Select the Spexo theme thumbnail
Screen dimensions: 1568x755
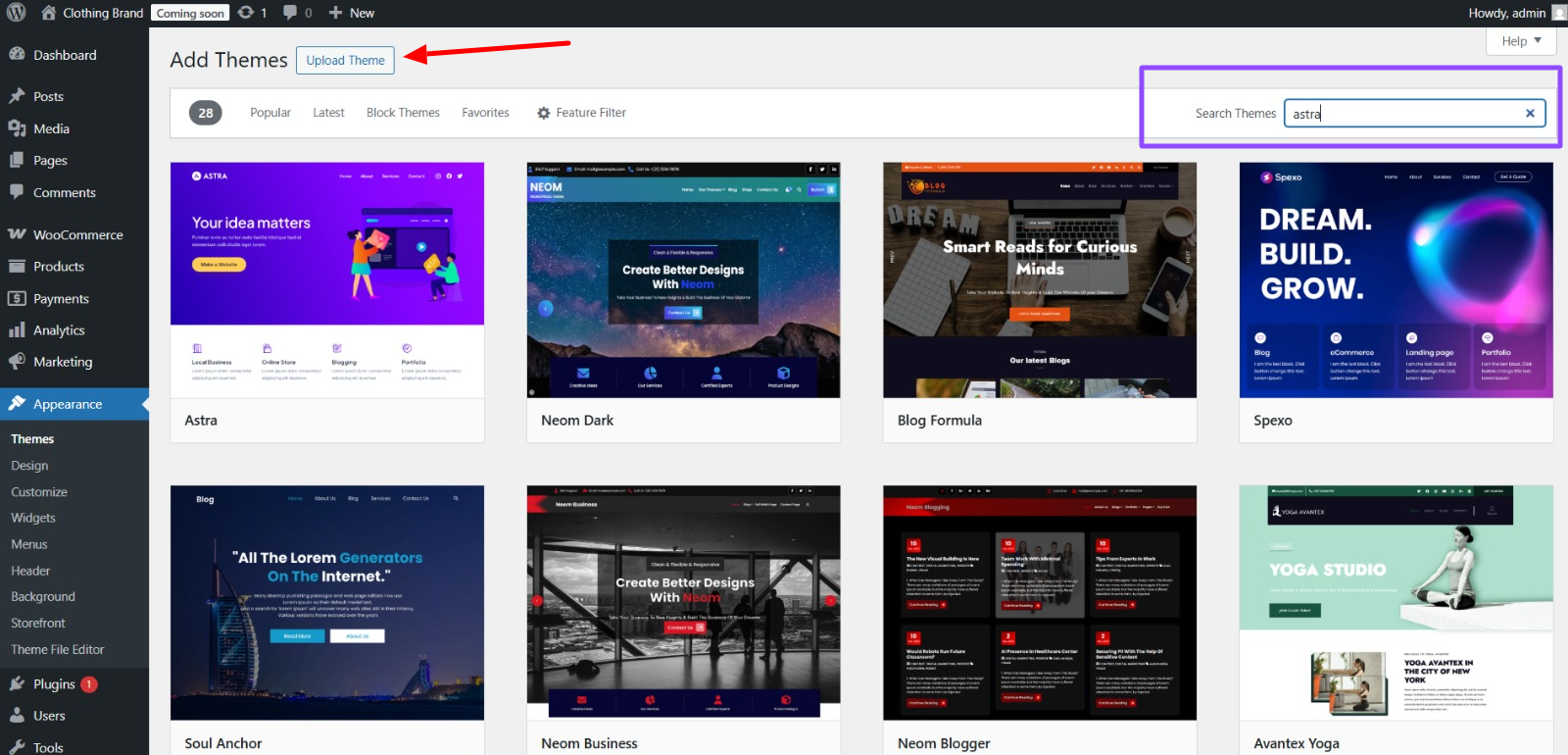[x=1396, y=280]
